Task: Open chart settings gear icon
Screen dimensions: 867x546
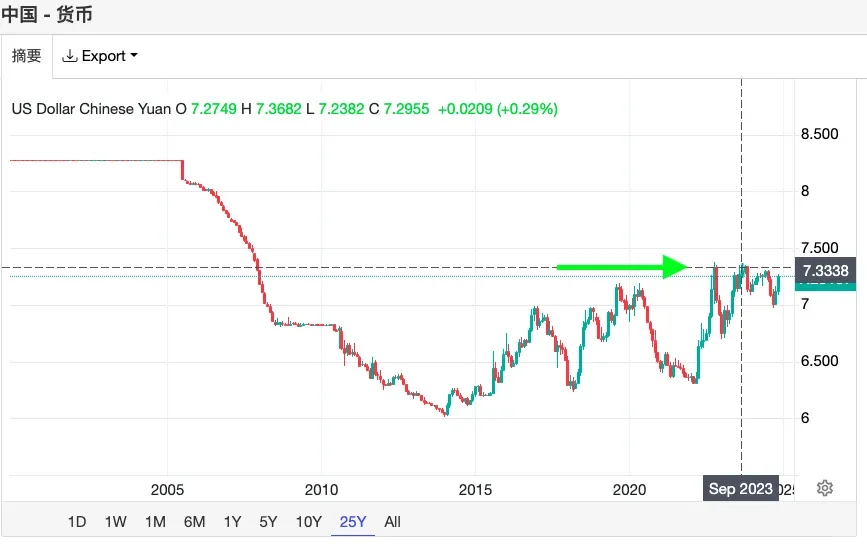Action: (x=824, y=488)
